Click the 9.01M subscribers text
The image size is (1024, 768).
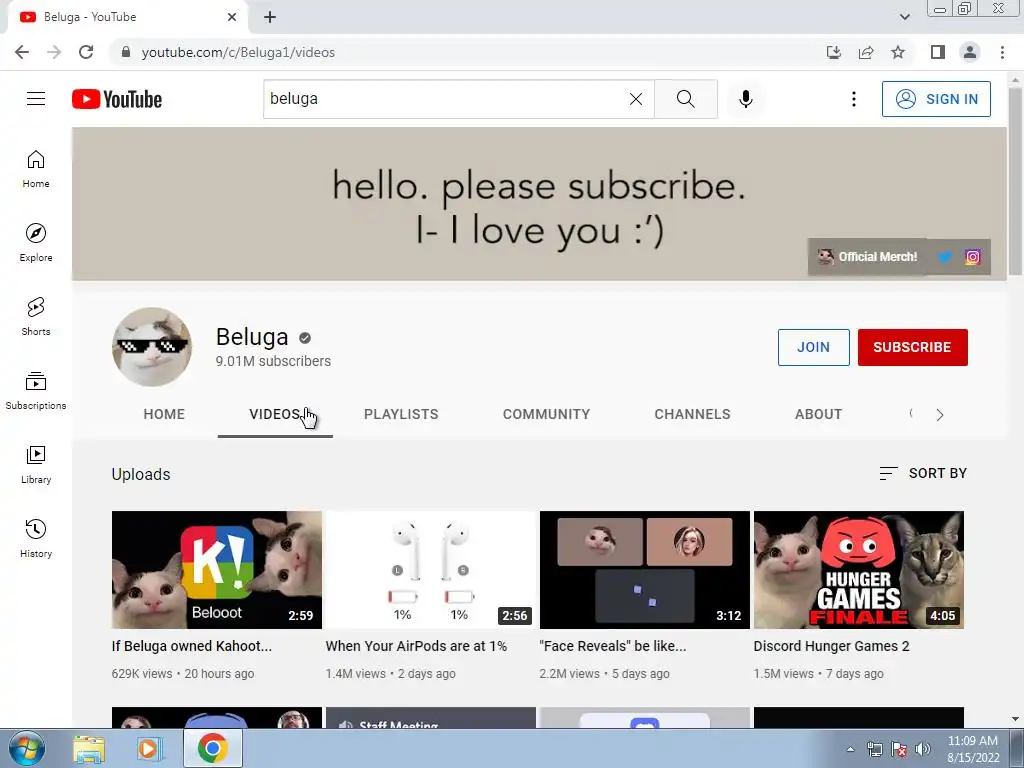point(273,361)
